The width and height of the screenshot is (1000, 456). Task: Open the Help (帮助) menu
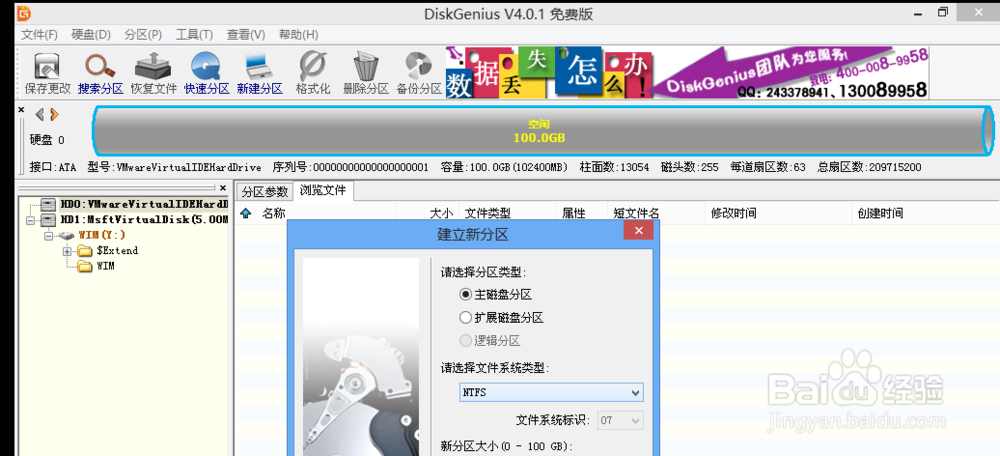(298, 34)
